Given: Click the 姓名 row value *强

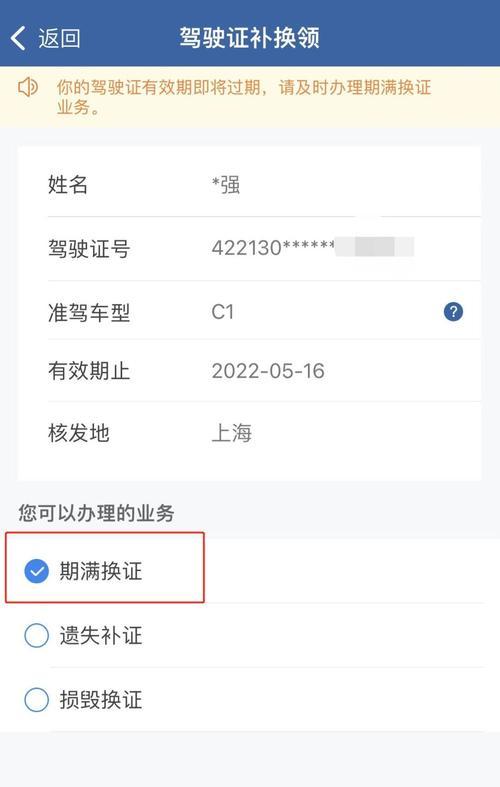Looking at the screenshot, I should click(x=225, y=185).
